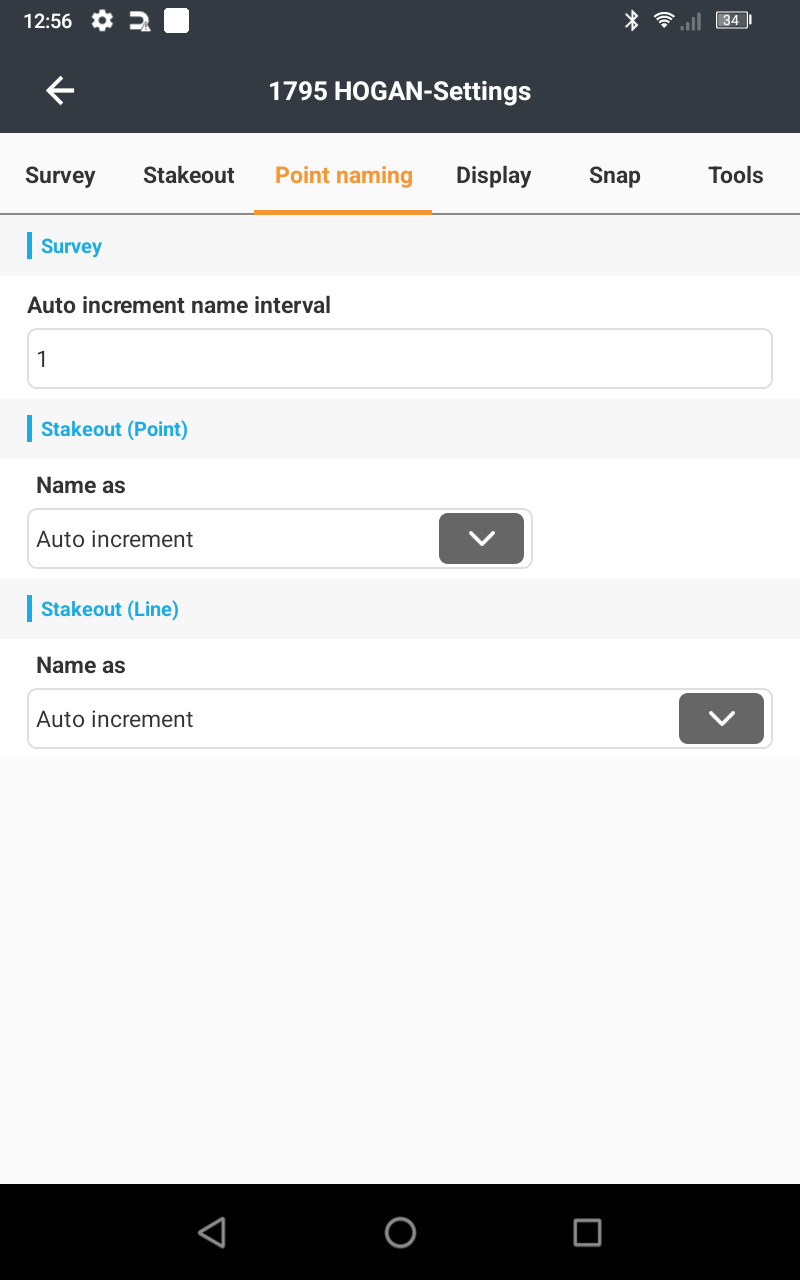Tap the Bluetooth status icon

631,20
